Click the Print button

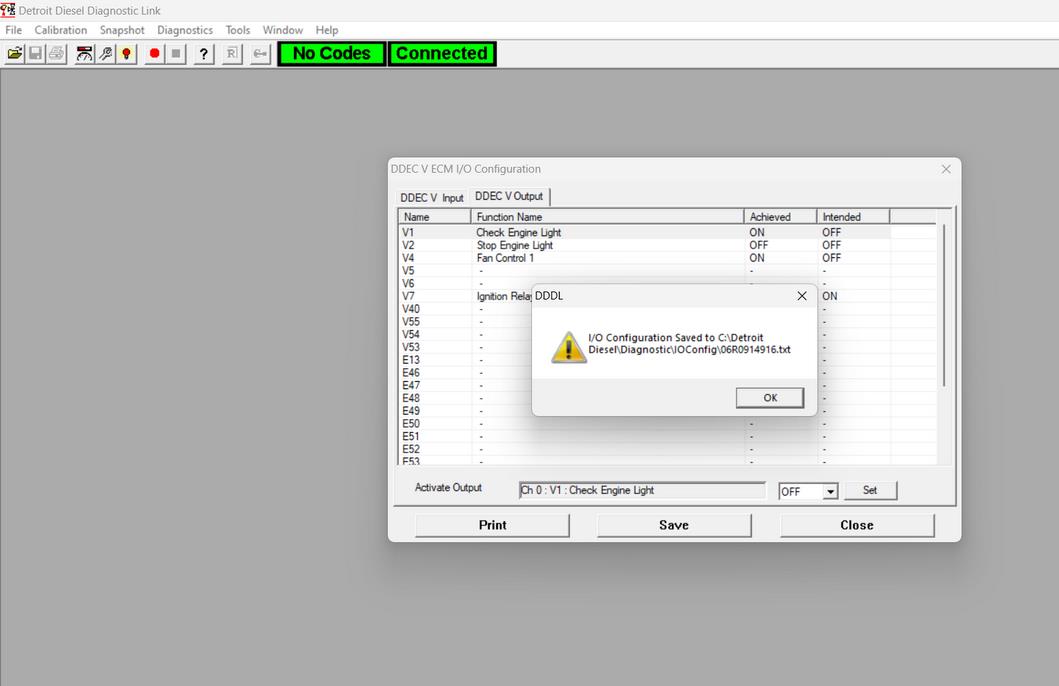[492, 525]
